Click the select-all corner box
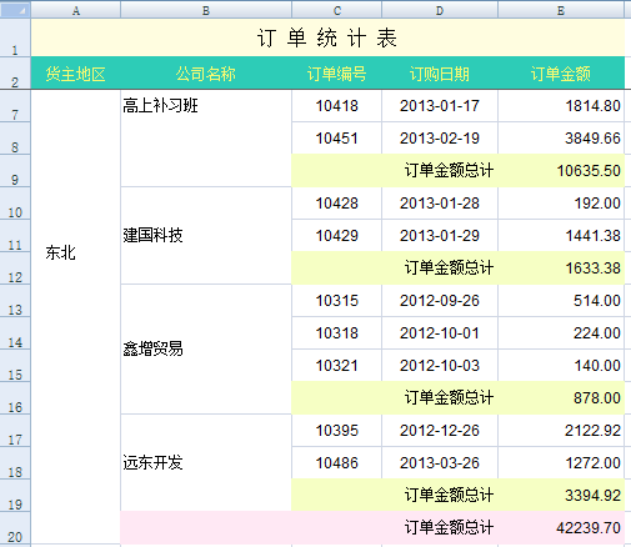This screenshot has height=548, width=632. coord(15,10)
